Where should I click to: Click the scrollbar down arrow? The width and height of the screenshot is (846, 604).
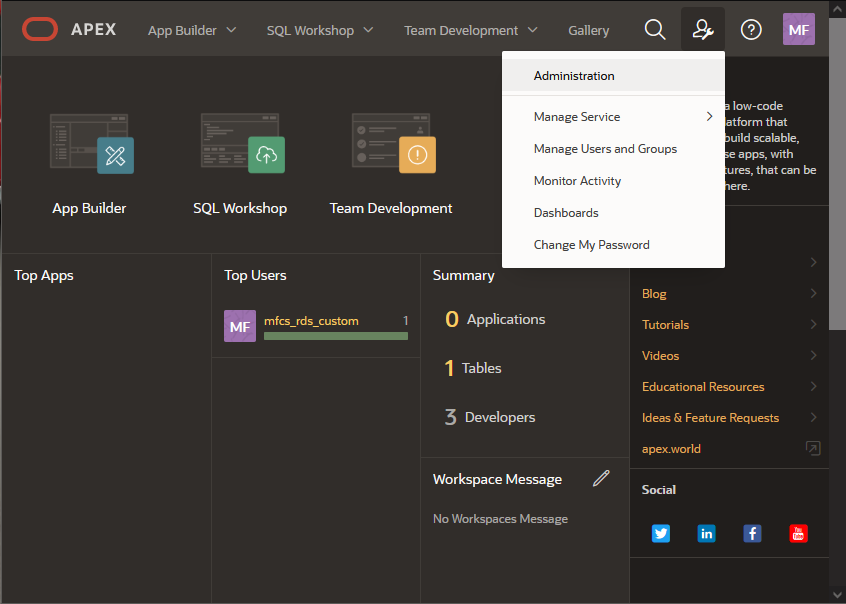click(x=837, y=594)
